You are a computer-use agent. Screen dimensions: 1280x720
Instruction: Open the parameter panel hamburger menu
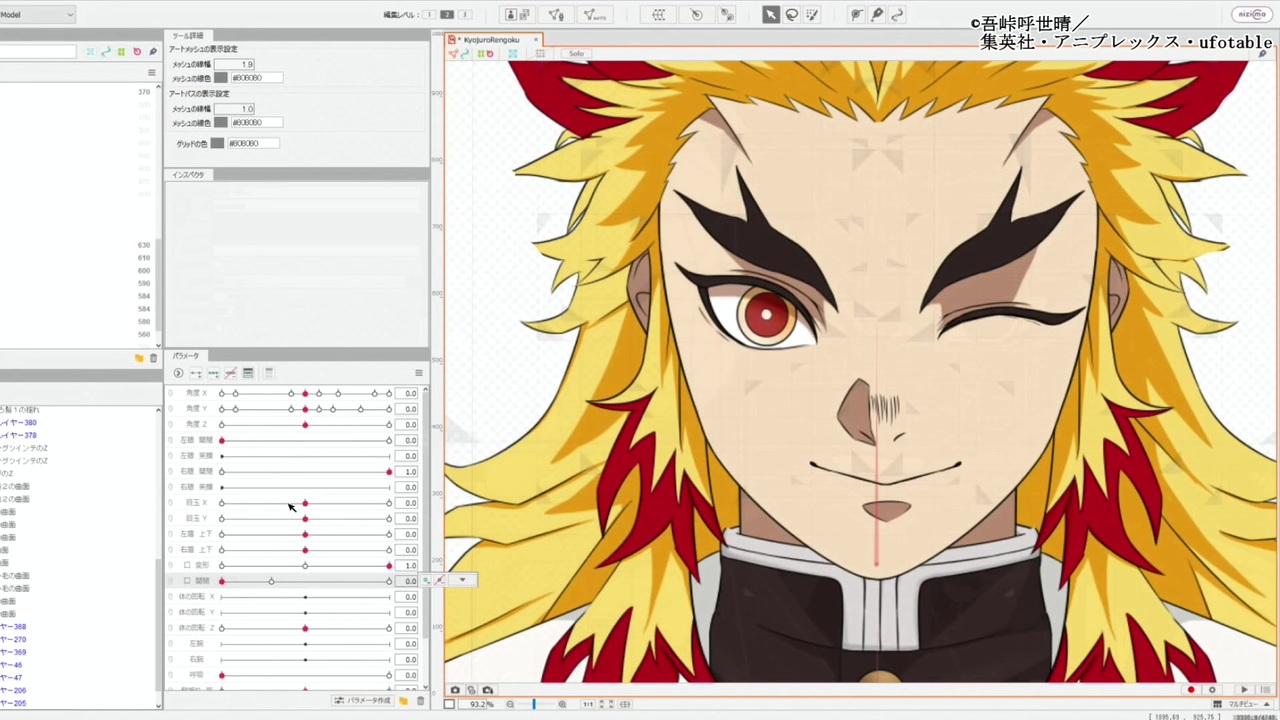419,373
